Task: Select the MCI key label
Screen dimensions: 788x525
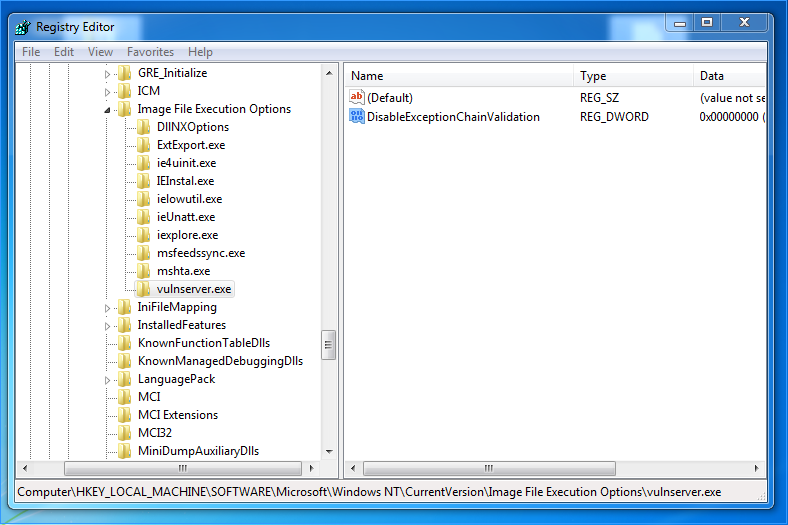Action: click(149, 397)
